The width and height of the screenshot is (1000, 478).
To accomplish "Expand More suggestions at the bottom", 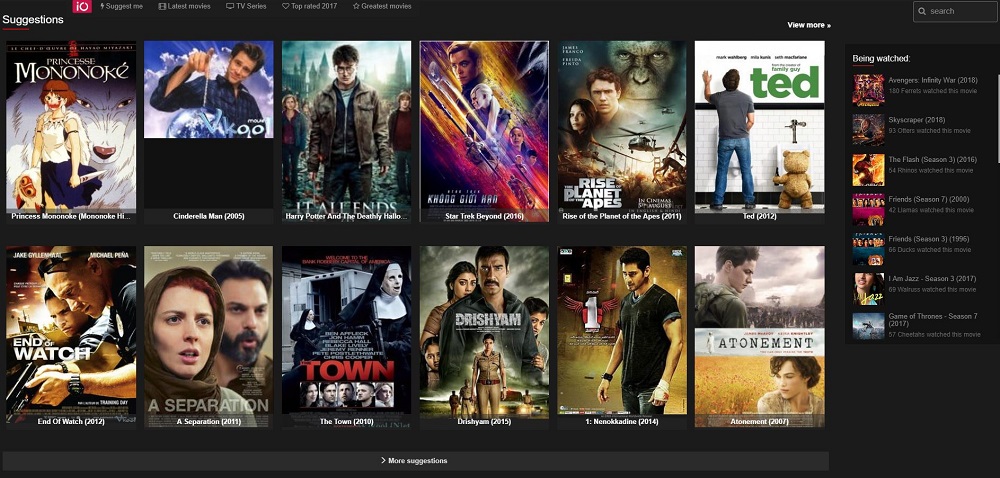I will pos(415,461).
